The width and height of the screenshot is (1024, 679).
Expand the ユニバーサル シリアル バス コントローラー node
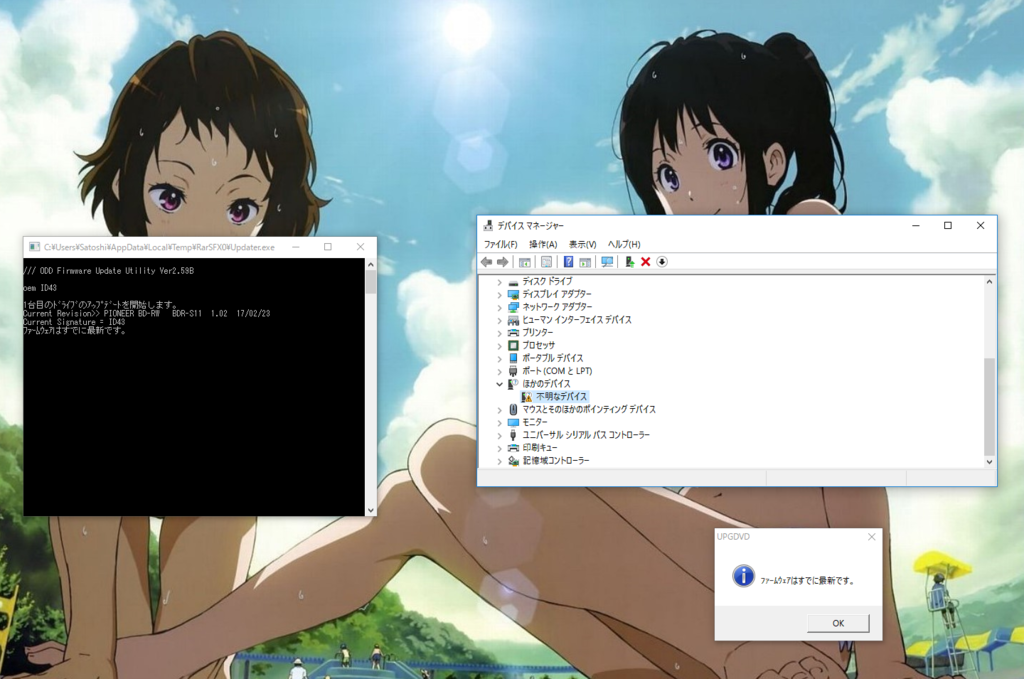tap(500, 435)
